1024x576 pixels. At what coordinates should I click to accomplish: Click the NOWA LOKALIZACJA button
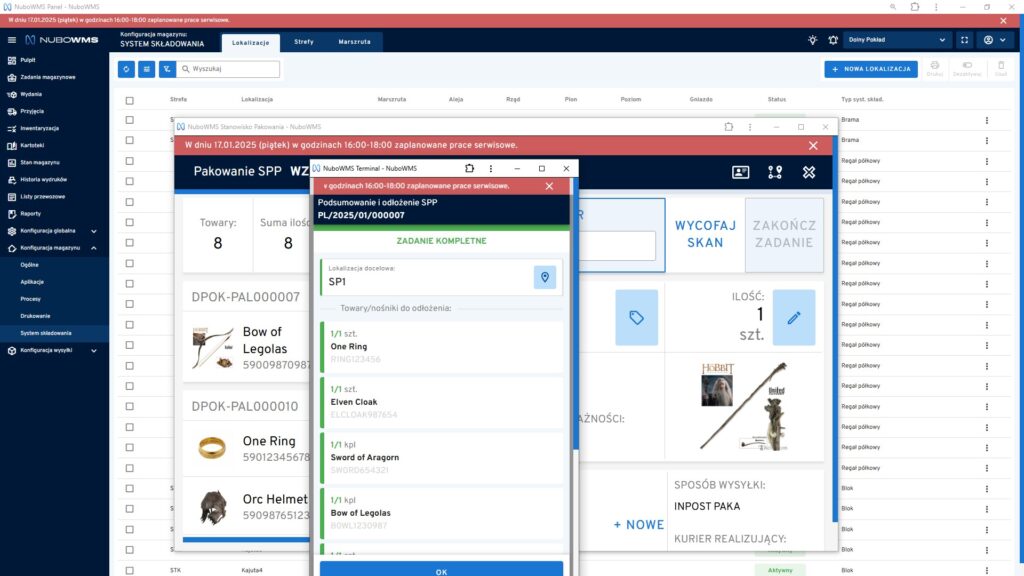(870, 69)
